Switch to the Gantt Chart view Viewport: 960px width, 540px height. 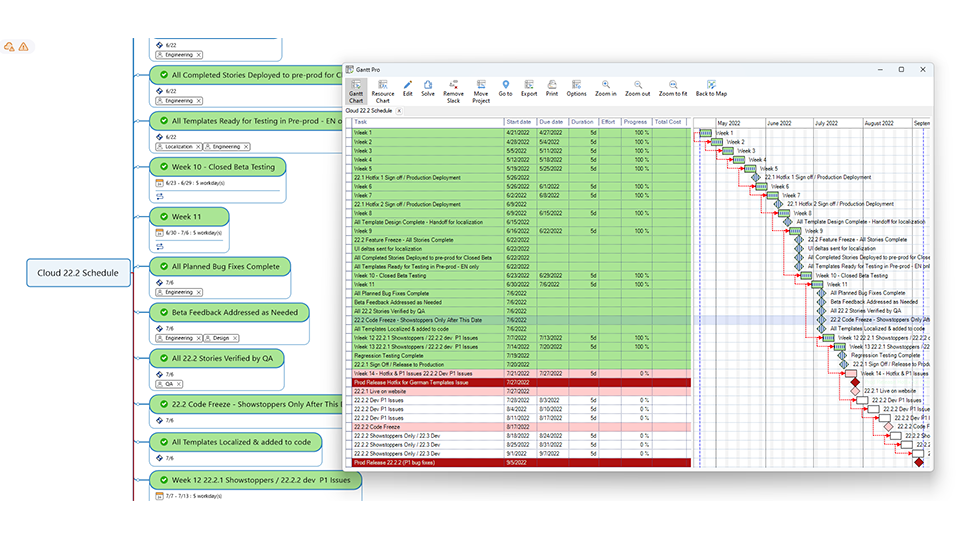click(356, 91)
